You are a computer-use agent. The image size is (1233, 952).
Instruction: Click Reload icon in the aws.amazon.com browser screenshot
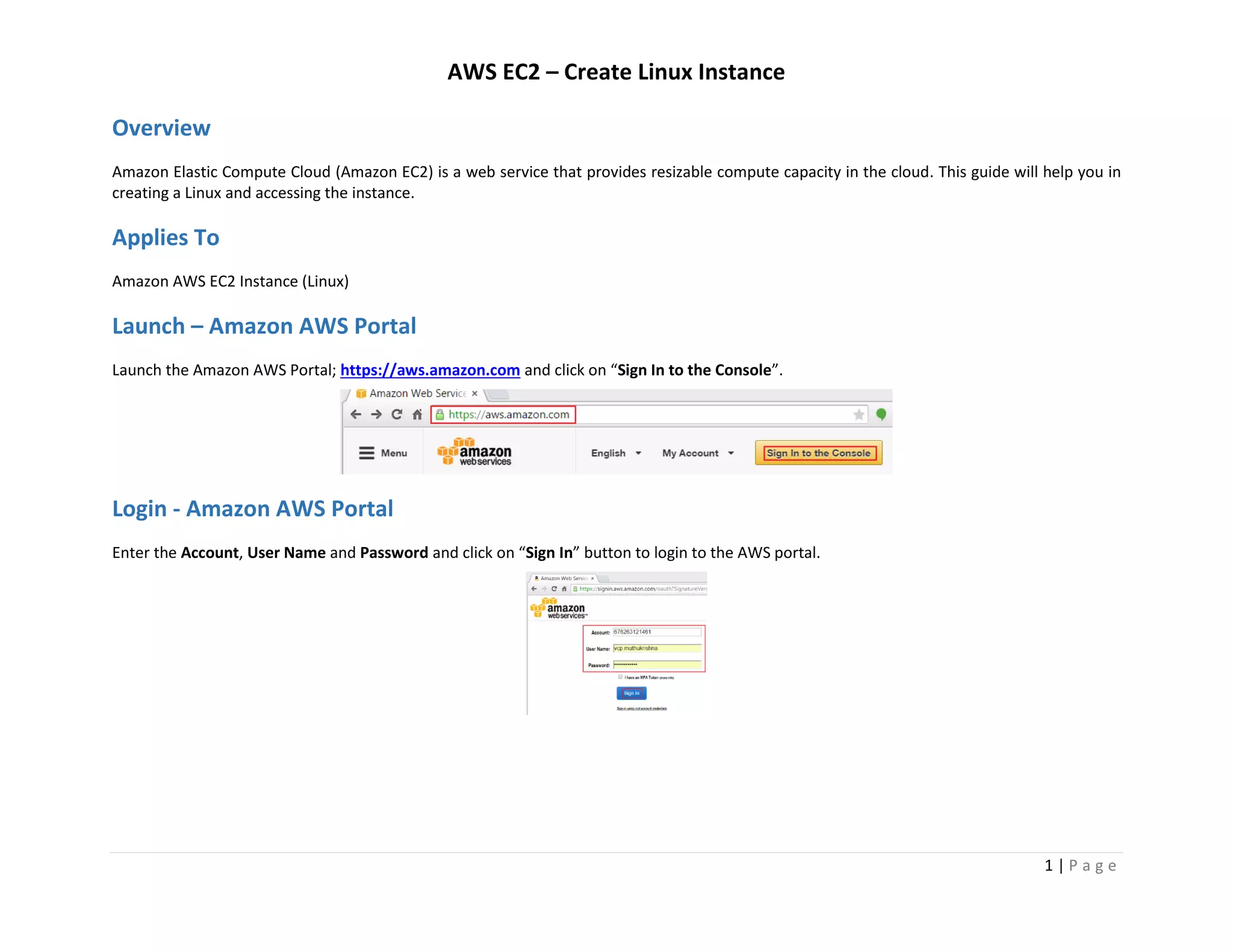[397, 415]
